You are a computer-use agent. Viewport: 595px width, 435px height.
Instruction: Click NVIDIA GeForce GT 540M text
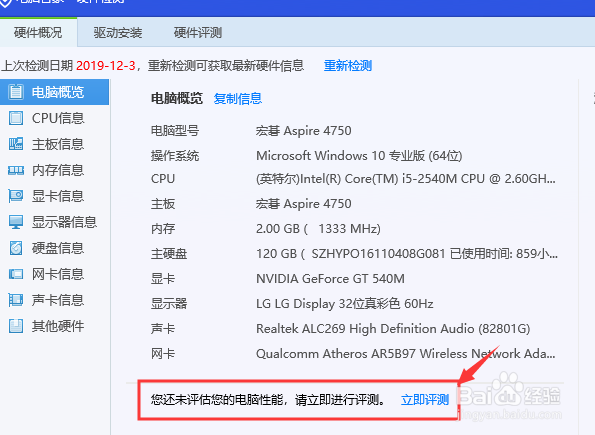click(330, 279)
